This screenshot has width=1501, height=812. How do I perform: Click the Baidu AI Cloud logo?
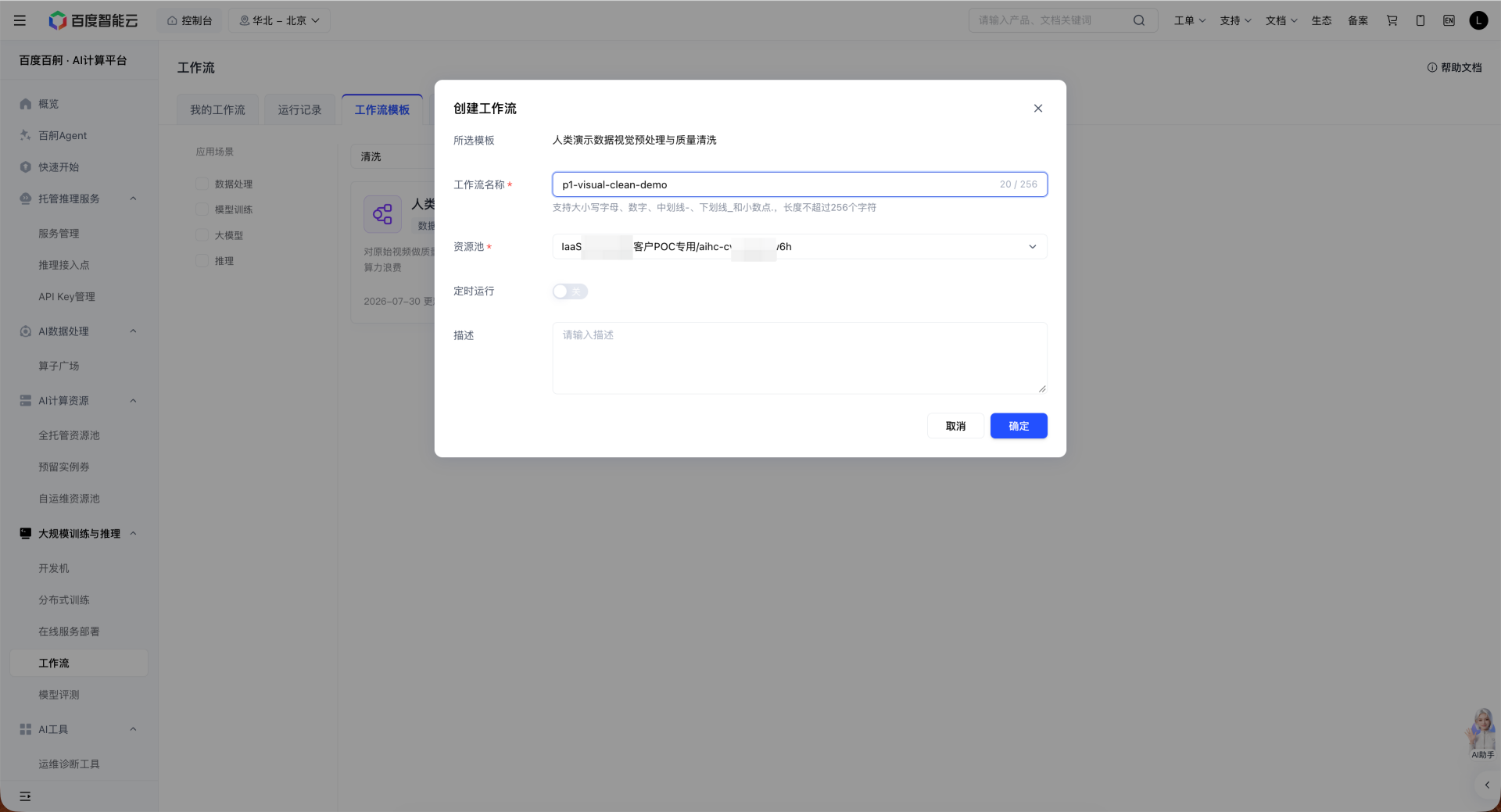(93, 20)
